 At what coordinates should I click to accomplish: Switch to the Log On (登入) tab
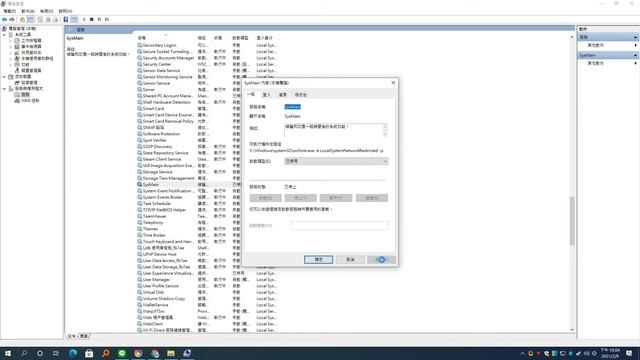pos(267,95)
